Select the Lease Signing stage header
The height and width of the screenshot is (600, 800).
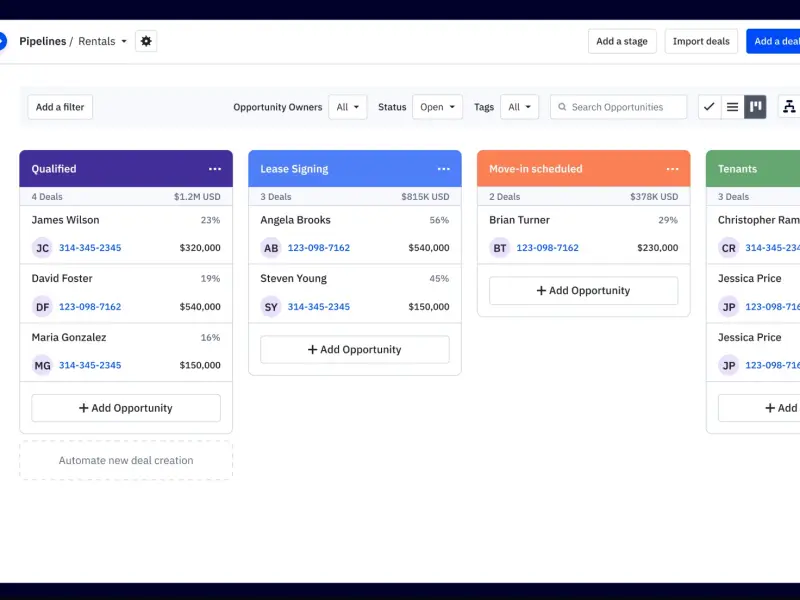point(355,169)
